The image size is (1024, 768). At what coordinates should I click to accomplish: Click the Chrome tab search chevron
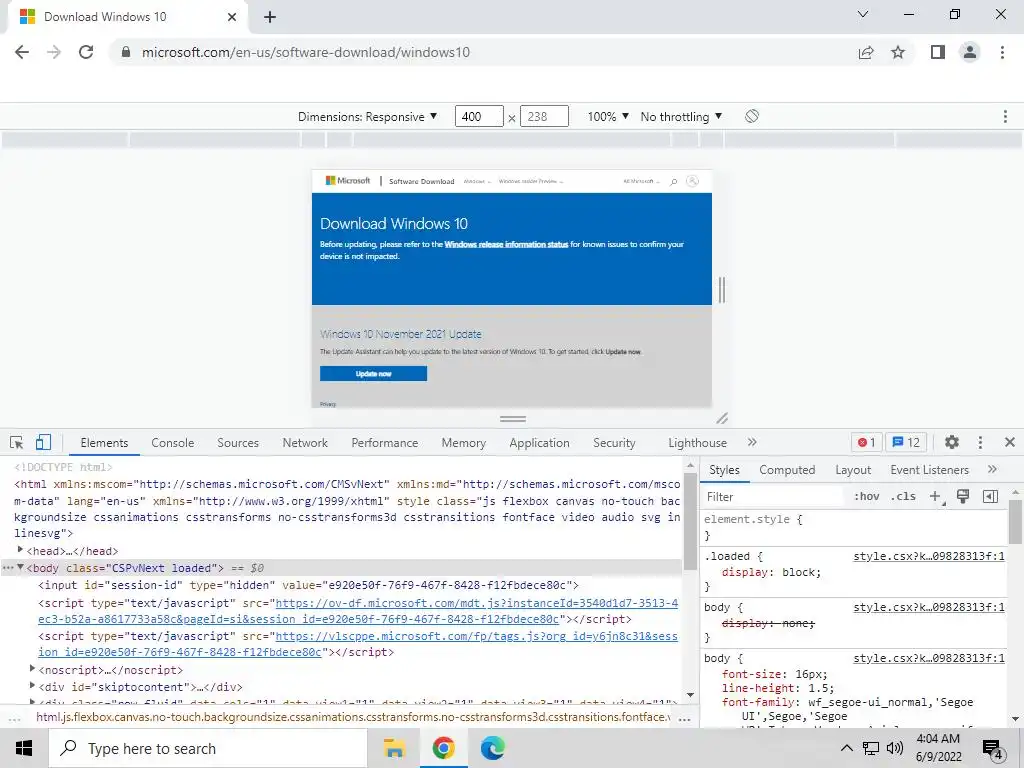tap(863, 14)
